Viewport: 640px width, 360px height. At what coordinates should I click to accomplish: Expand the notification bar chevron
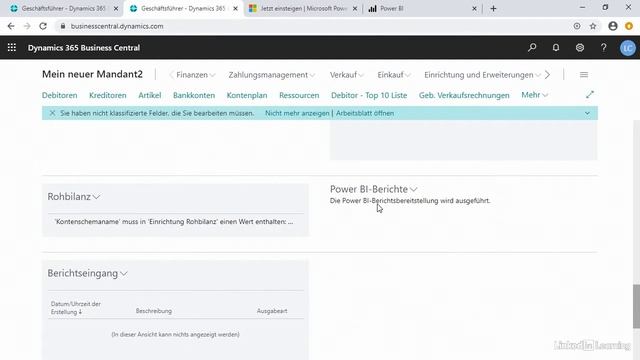click(x=587, y=113)
